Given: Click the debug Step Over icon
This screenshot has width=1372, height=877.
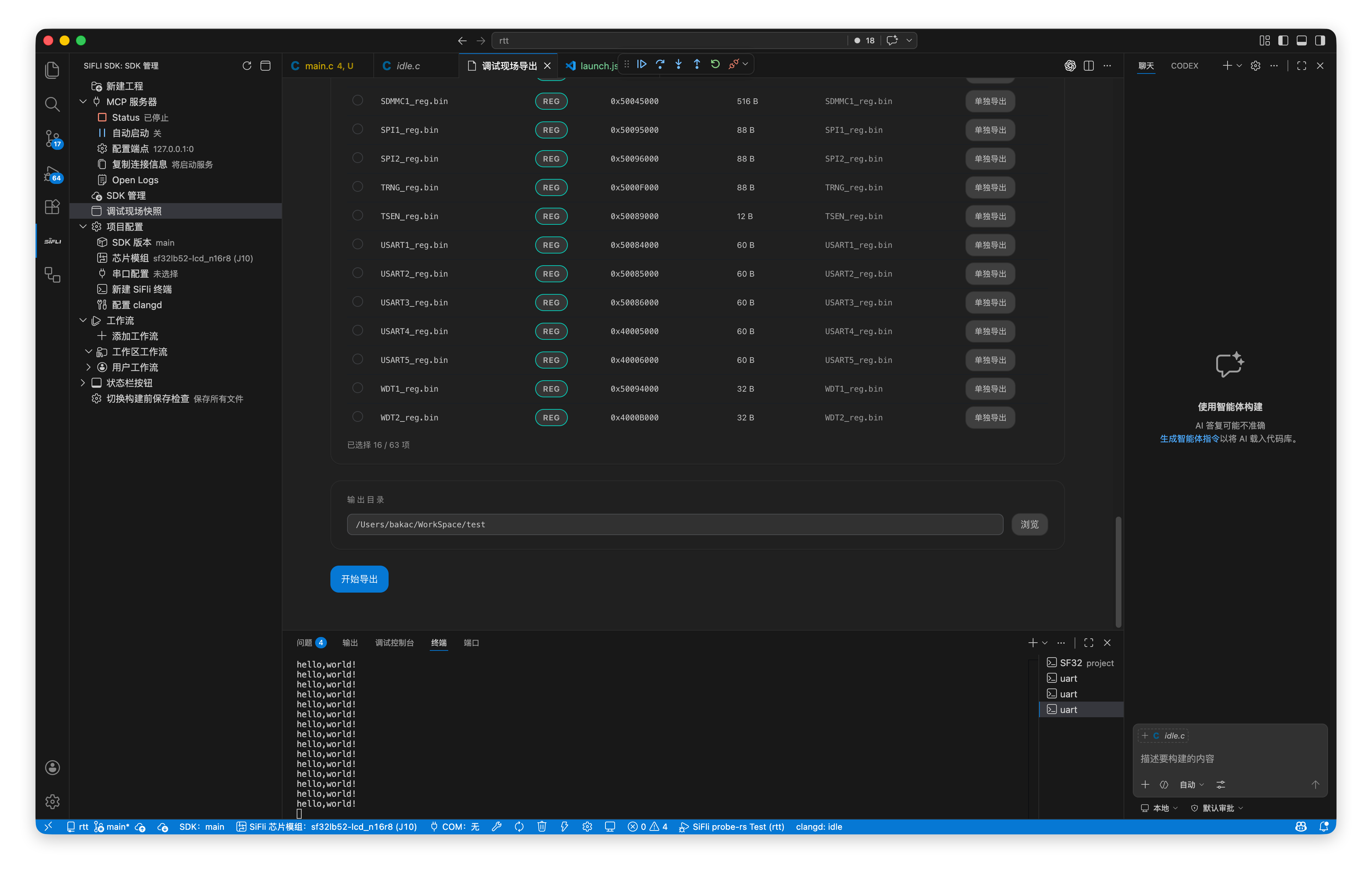Looking at the screenshot, I should [x=660, y=64].
